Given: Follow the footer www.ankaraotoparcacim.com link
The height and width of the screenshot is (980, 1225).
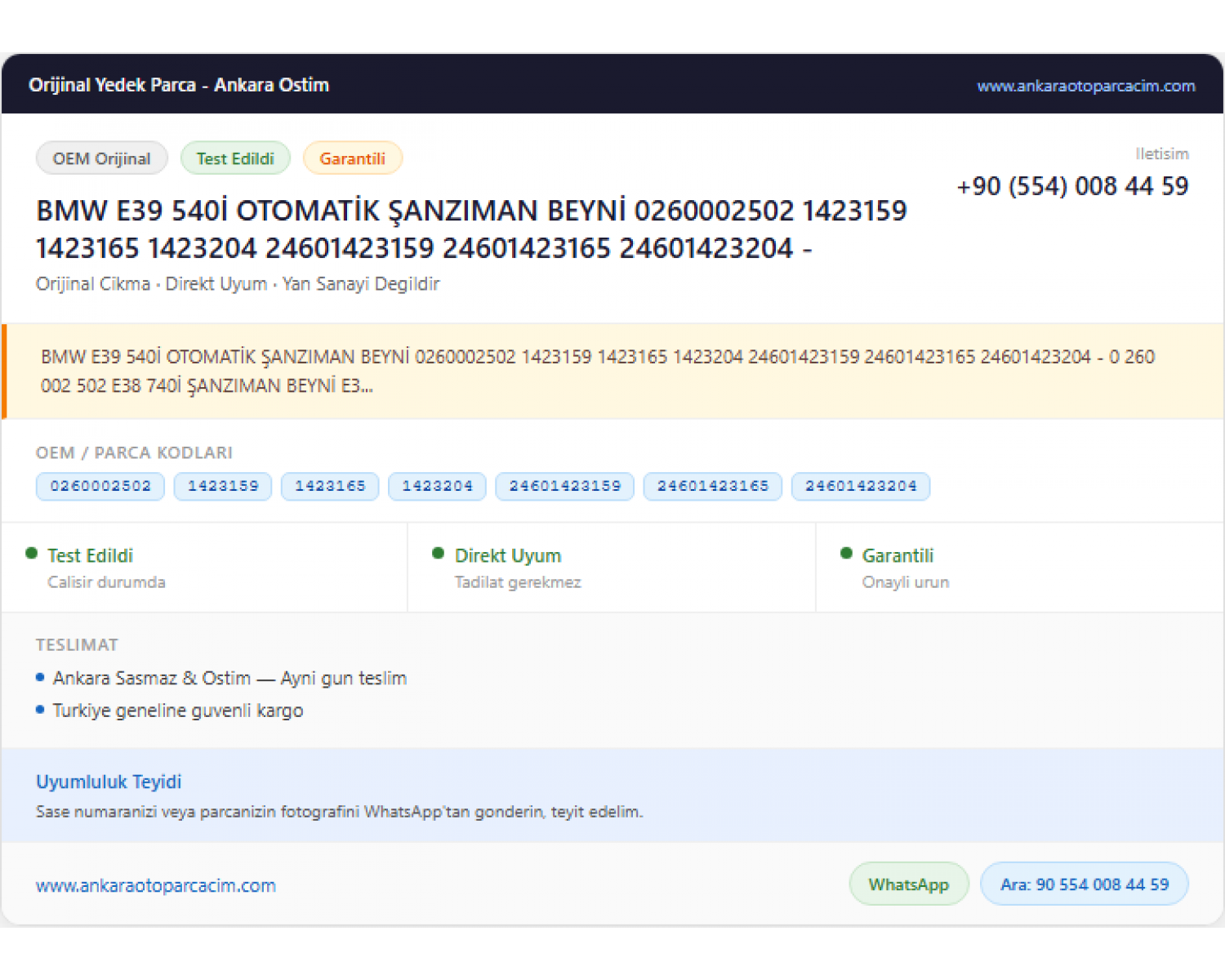Looking at the screenshot, I should [x=156, y=885].
